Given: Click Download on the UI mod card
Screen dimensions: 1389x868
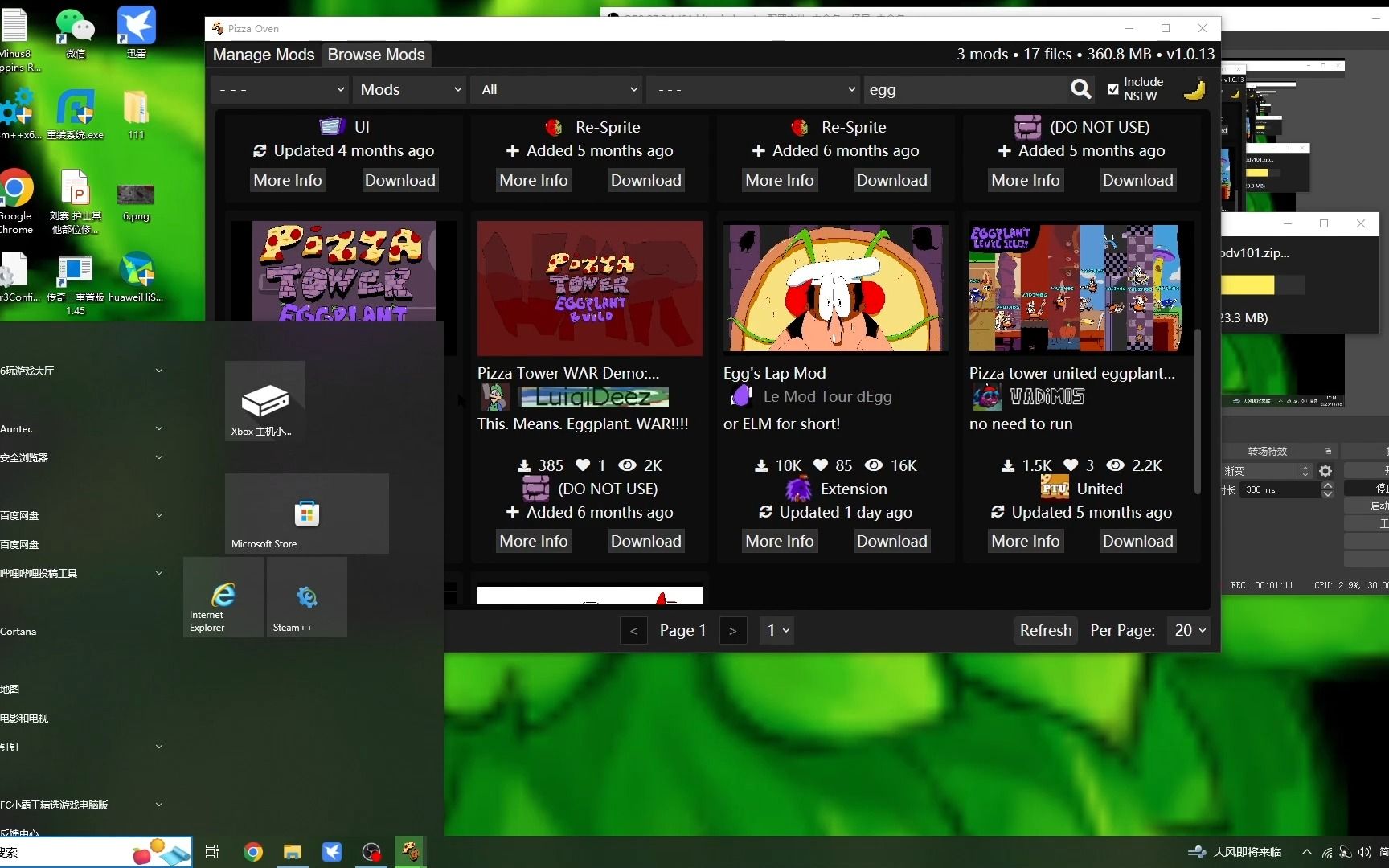Looking at the screenshot, I should (x=400, y=180).
